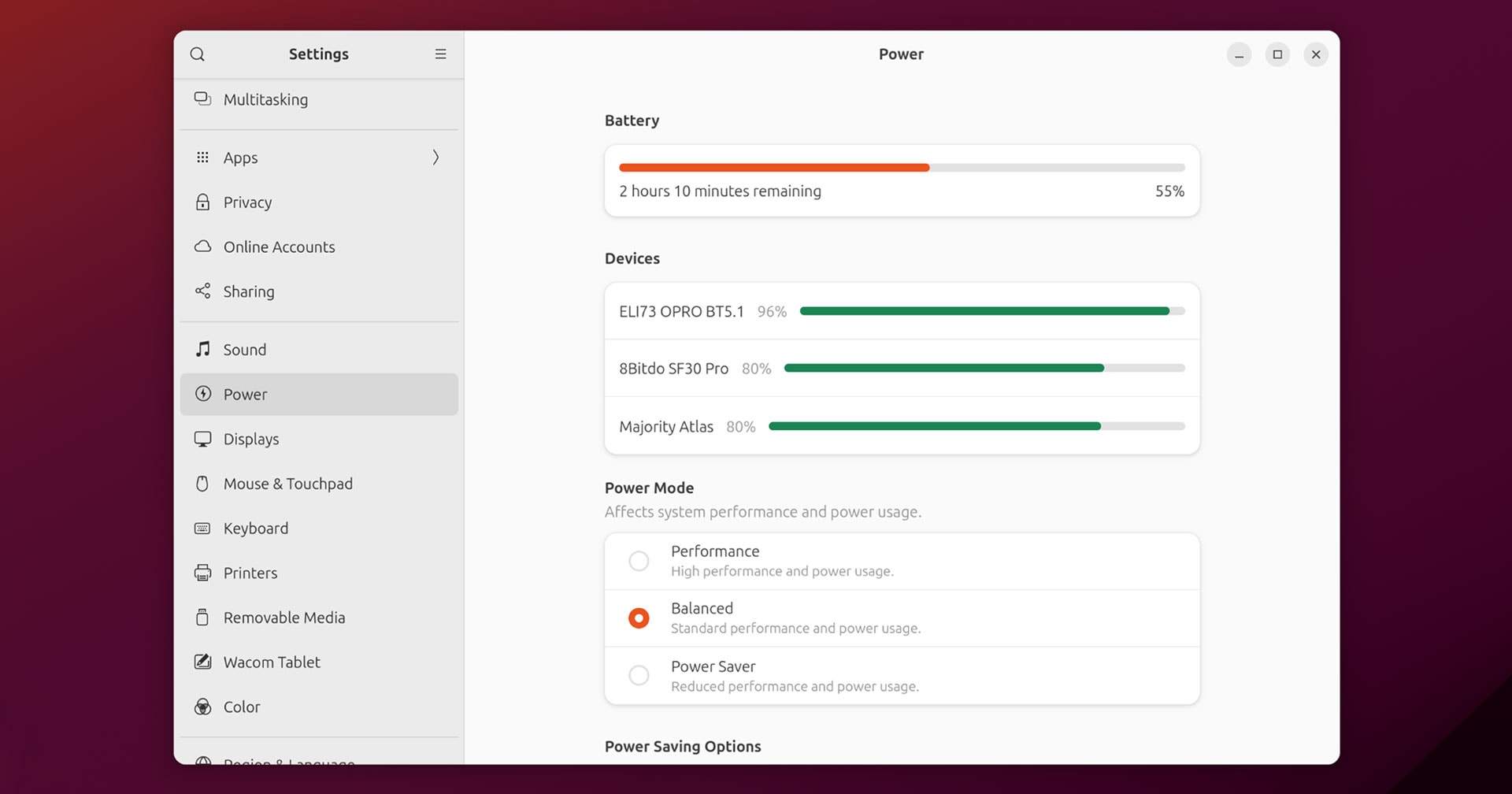Click the Majority Atlas device name
This screenshot has width=1512, height=794.
pos(666,427)
